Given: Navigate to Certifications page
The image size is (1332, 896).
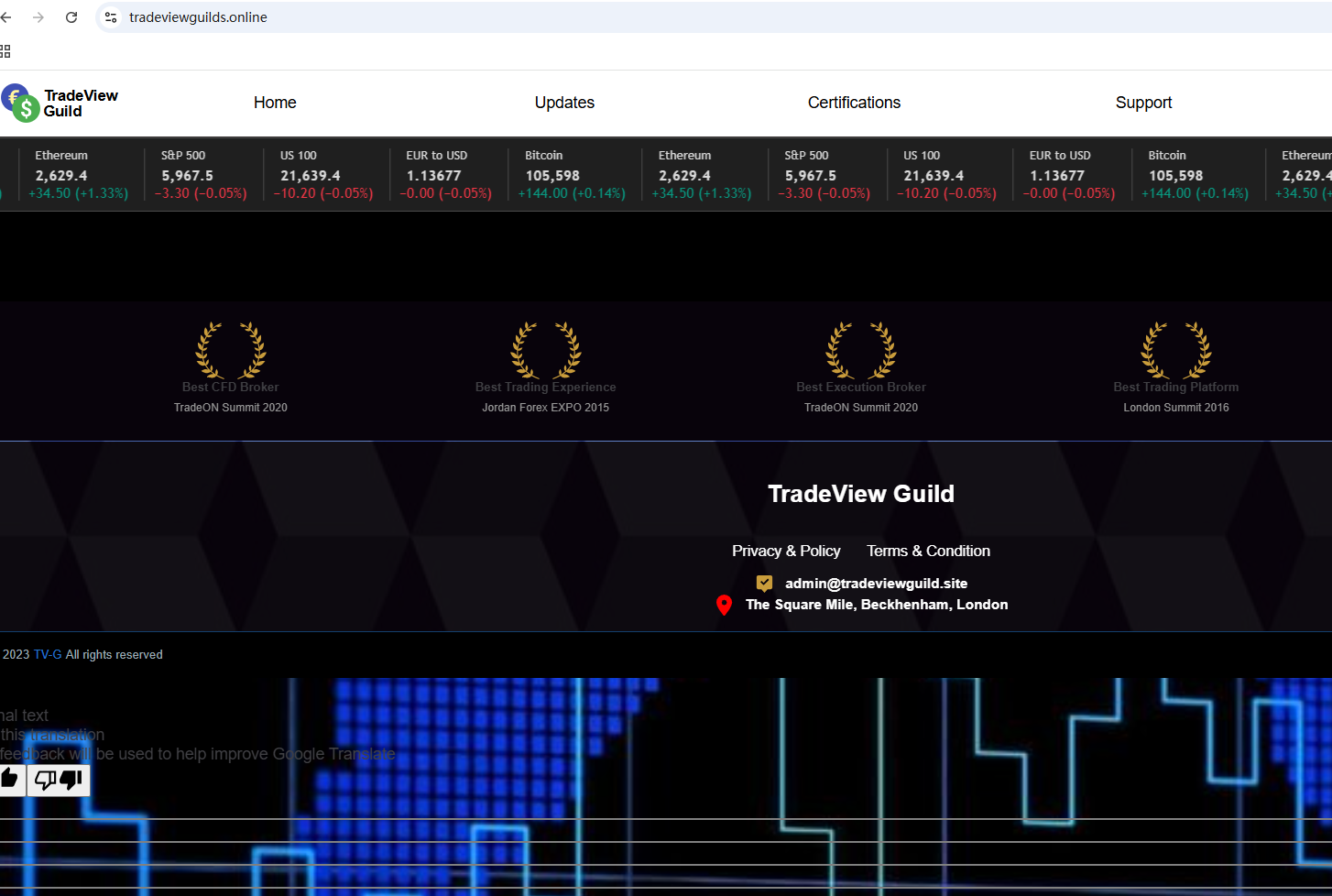Looking at the screenshot, I should (x=854, y=103).
